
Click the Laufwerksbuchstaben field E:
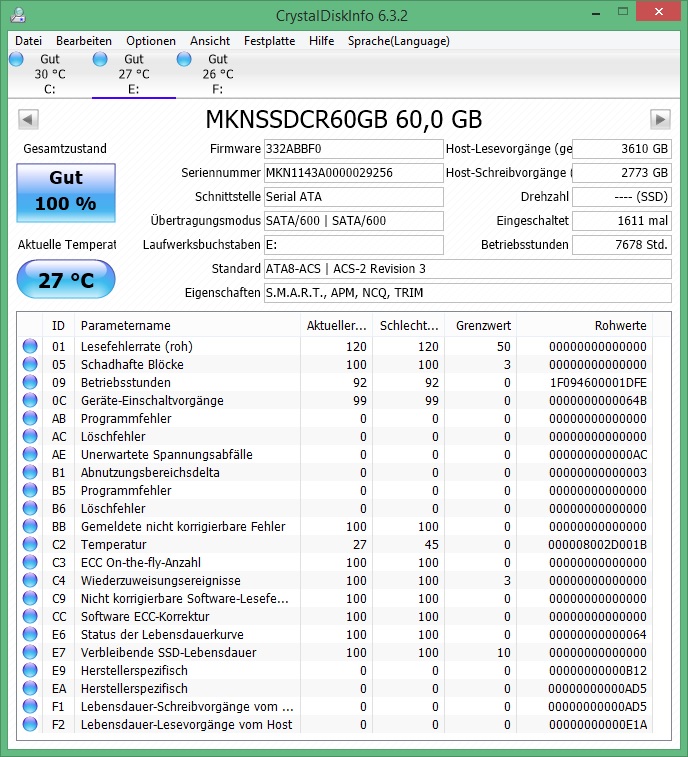coord(353,245)
